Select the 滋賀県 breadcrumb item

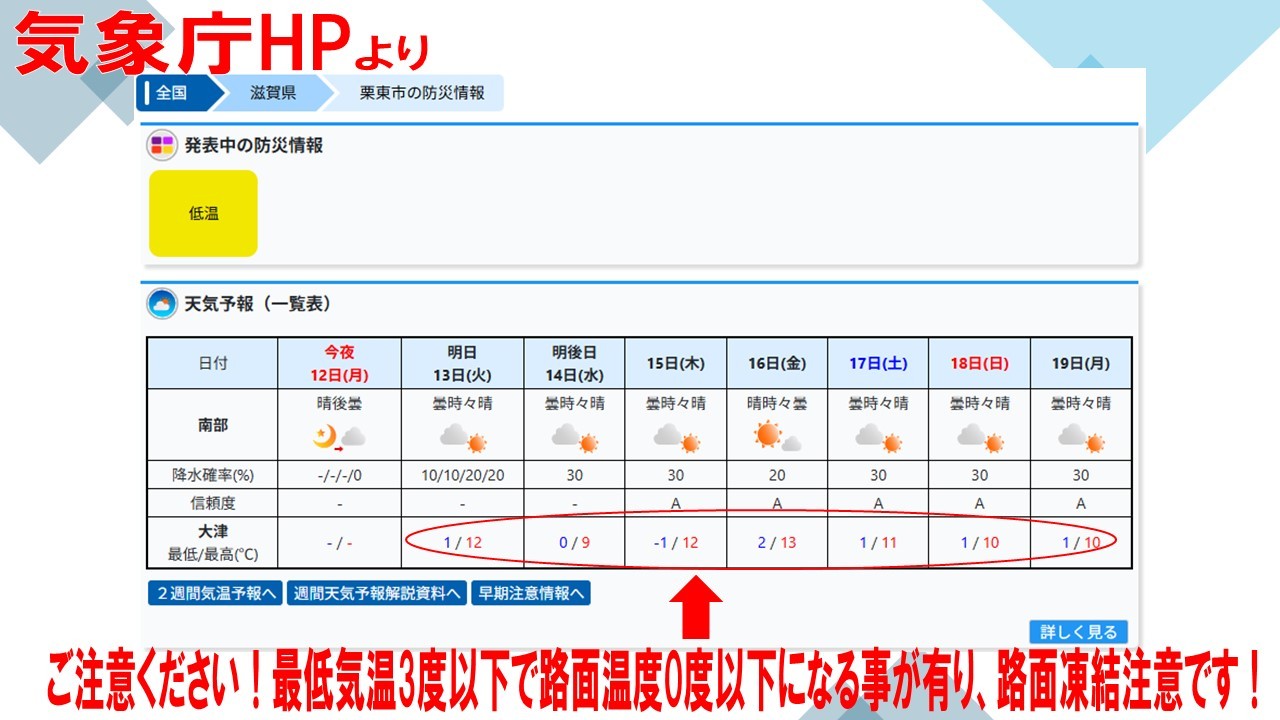(x=274, y=93)
